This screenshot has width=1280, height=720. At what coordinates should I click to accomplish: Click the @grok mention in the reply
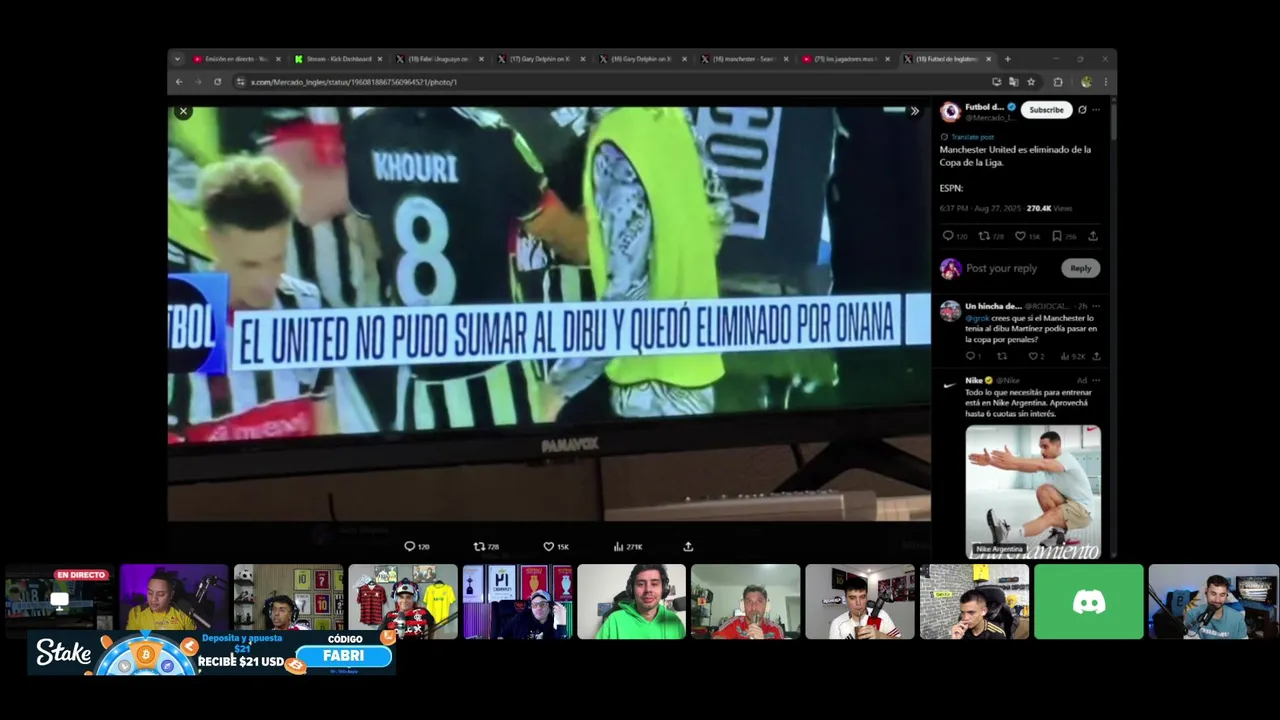click(977, 318)
